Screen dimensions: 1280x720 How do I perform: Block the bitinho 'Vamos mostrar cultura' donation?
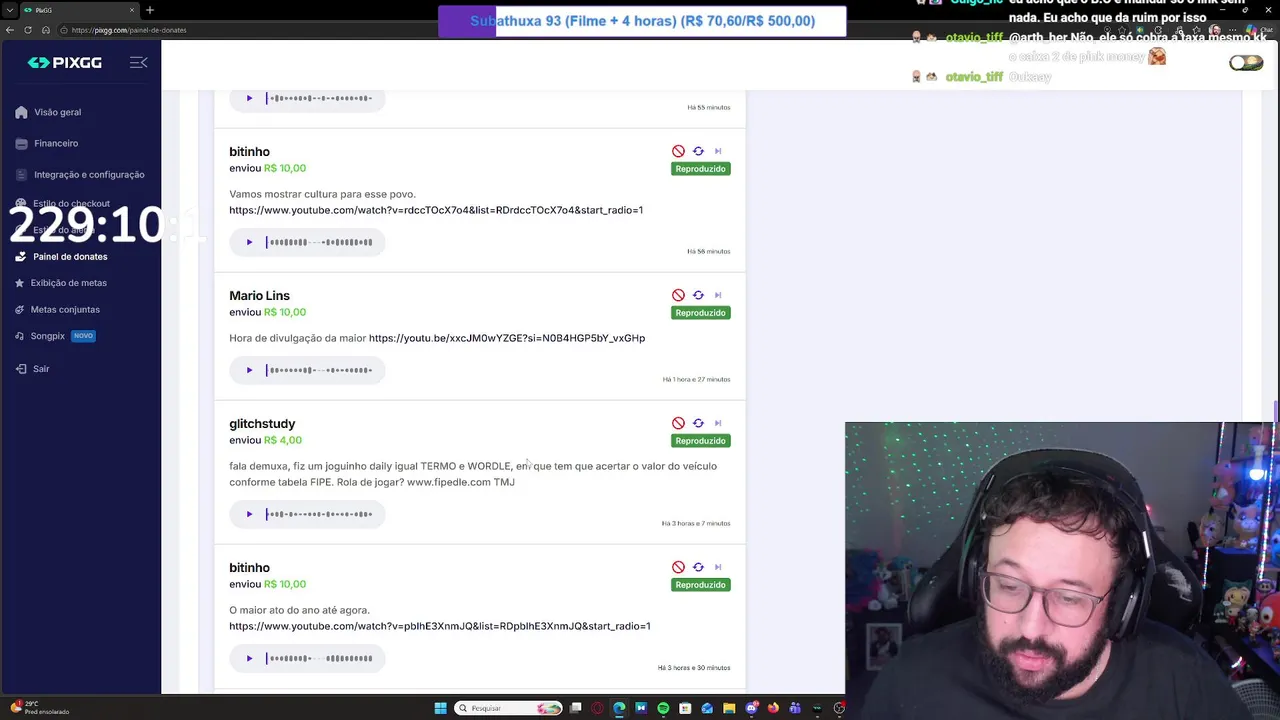point(678,151)
